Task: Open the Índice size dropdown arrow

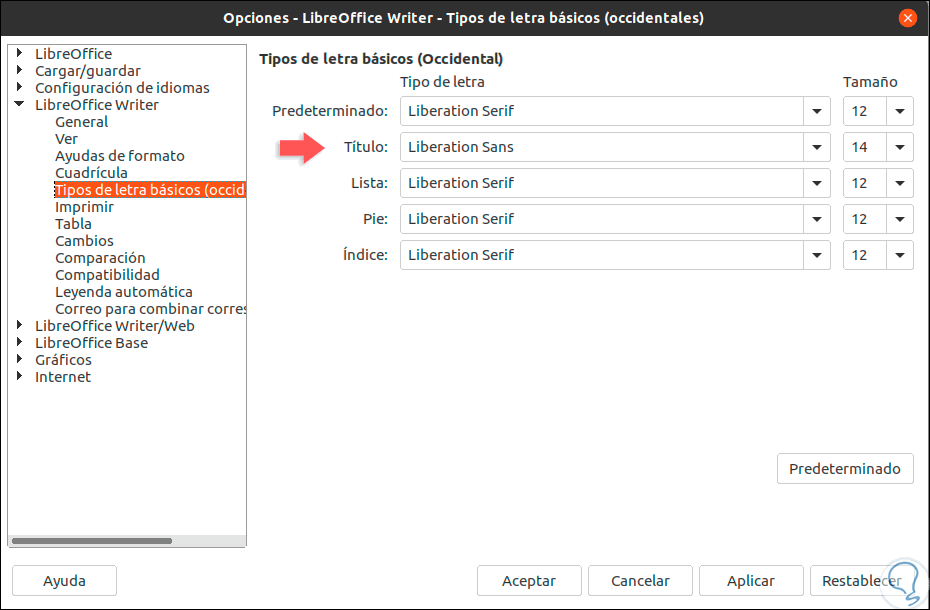Action: (900, 255)
